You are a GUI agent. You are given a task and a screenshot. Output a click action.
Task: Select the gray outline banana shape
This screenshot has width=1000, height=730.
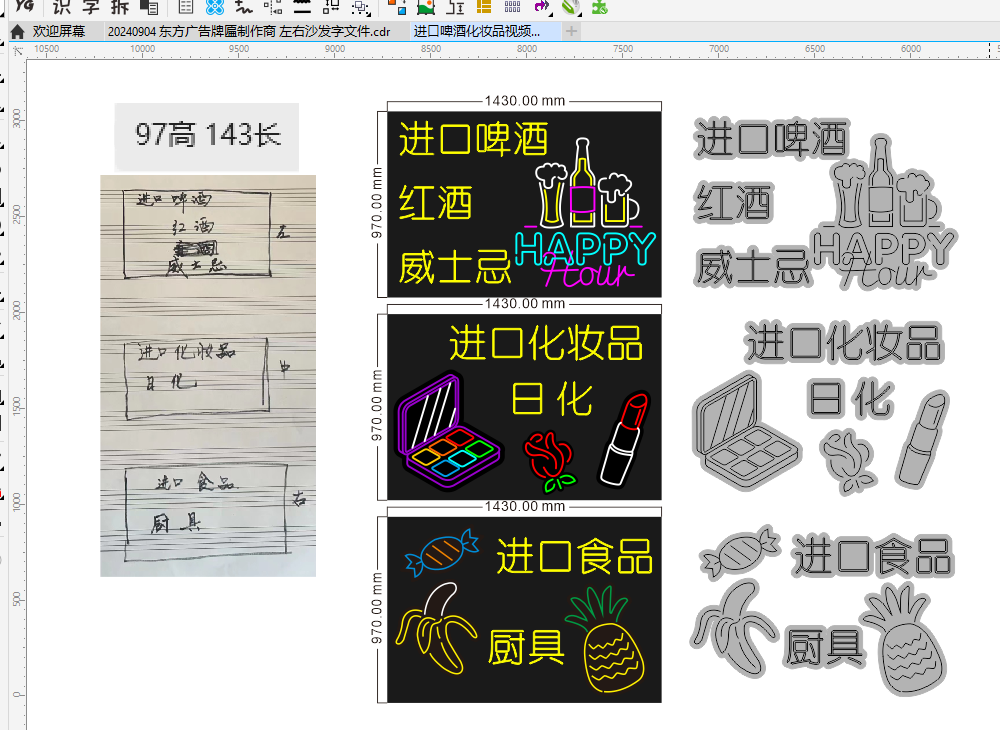[734, 628]
